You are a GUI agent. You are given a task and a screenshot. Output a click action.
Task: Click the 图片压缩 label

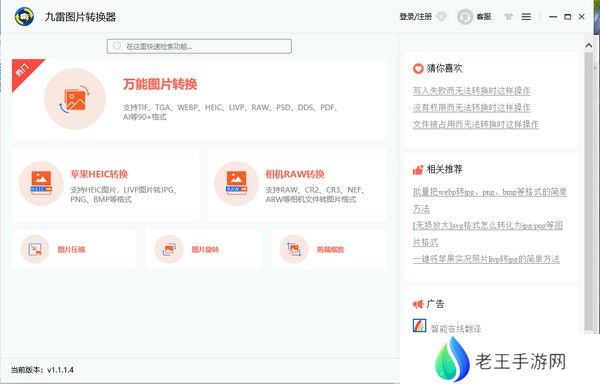72,249
